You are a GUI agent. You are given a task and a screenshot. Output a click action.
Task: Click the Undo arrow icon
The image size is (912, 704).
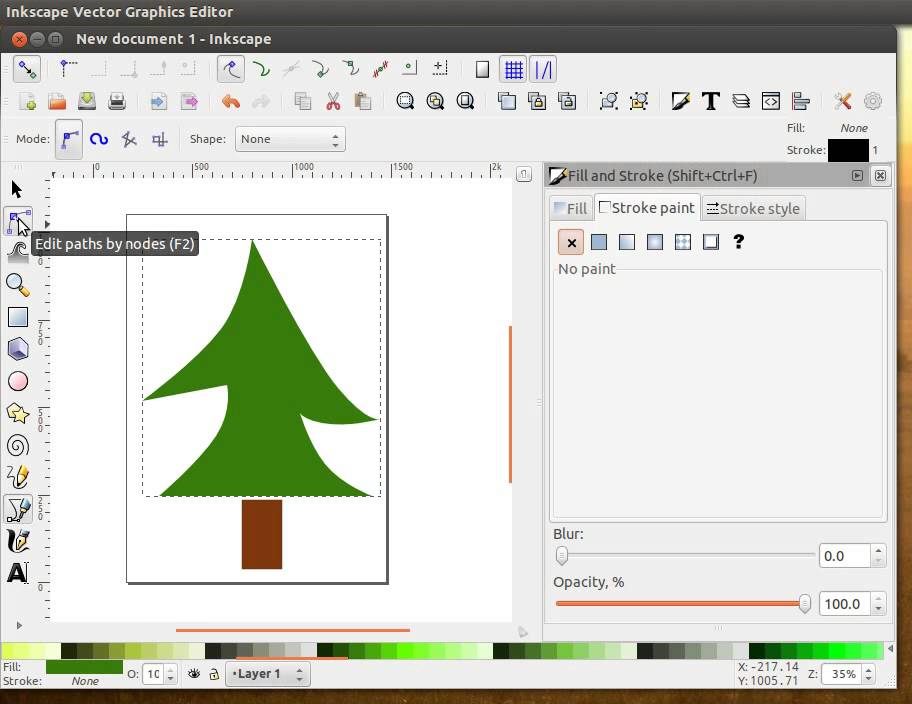[x=231, y=101]
